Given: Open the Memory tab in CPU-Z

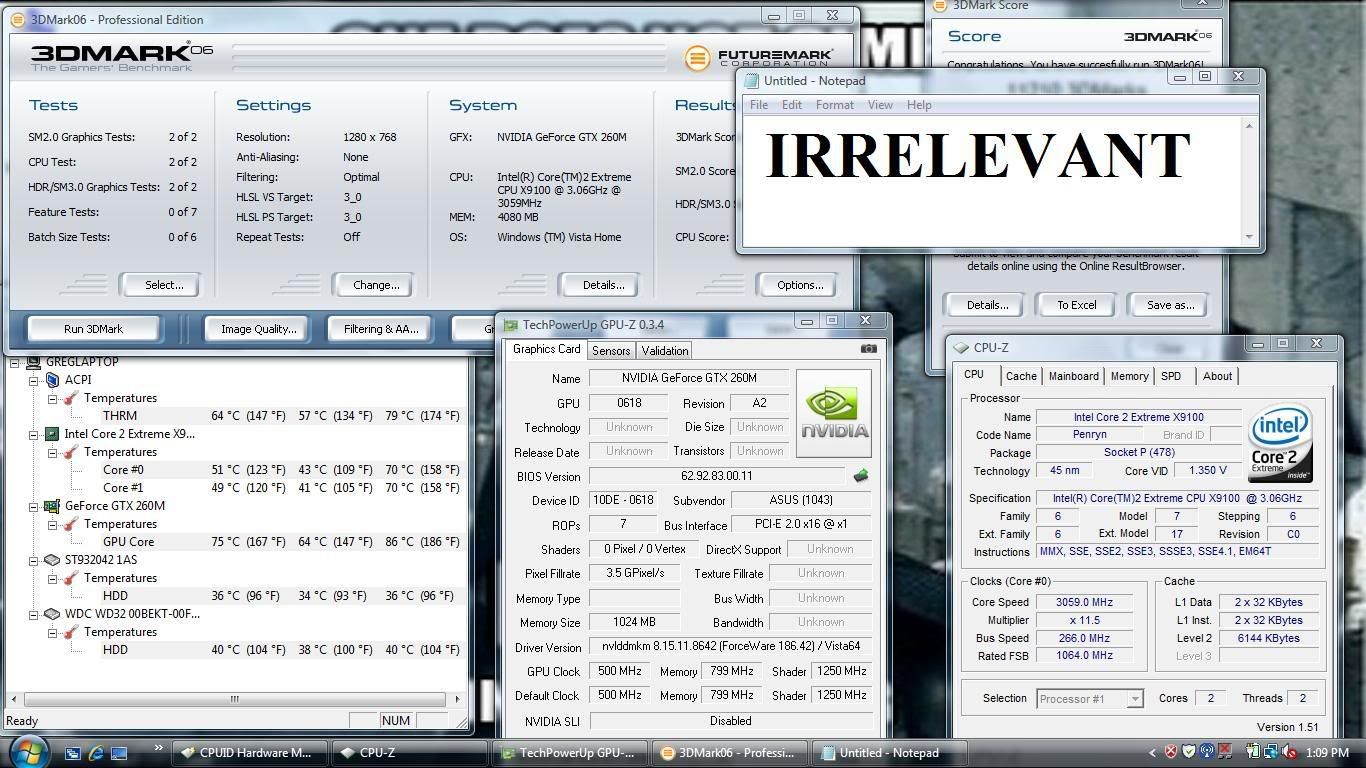Looking at the screenshot, I should point(1129,377).
